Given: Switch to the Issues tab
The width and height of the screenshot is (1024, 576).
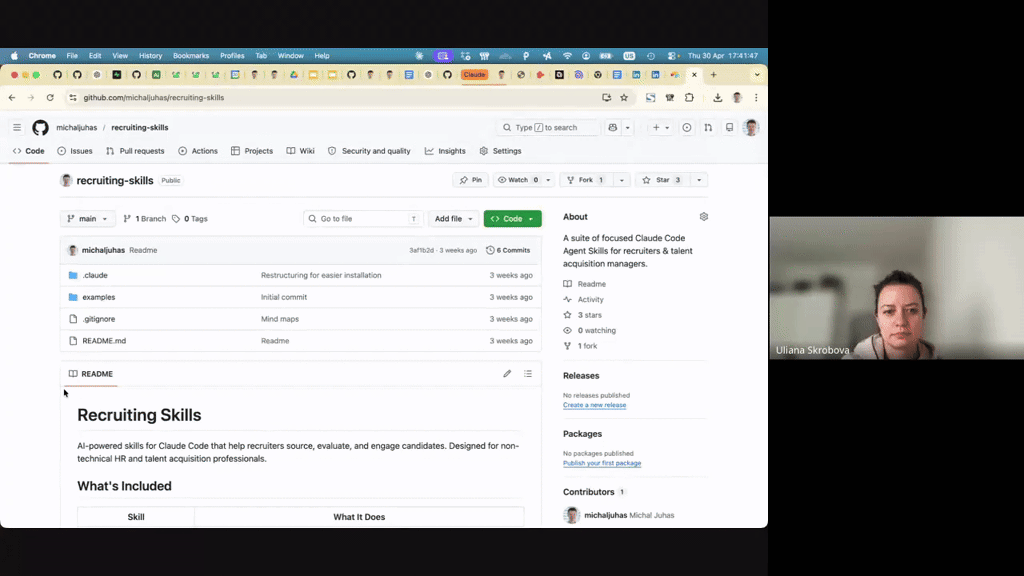Looking at the screenshot, I should (74, 151).
